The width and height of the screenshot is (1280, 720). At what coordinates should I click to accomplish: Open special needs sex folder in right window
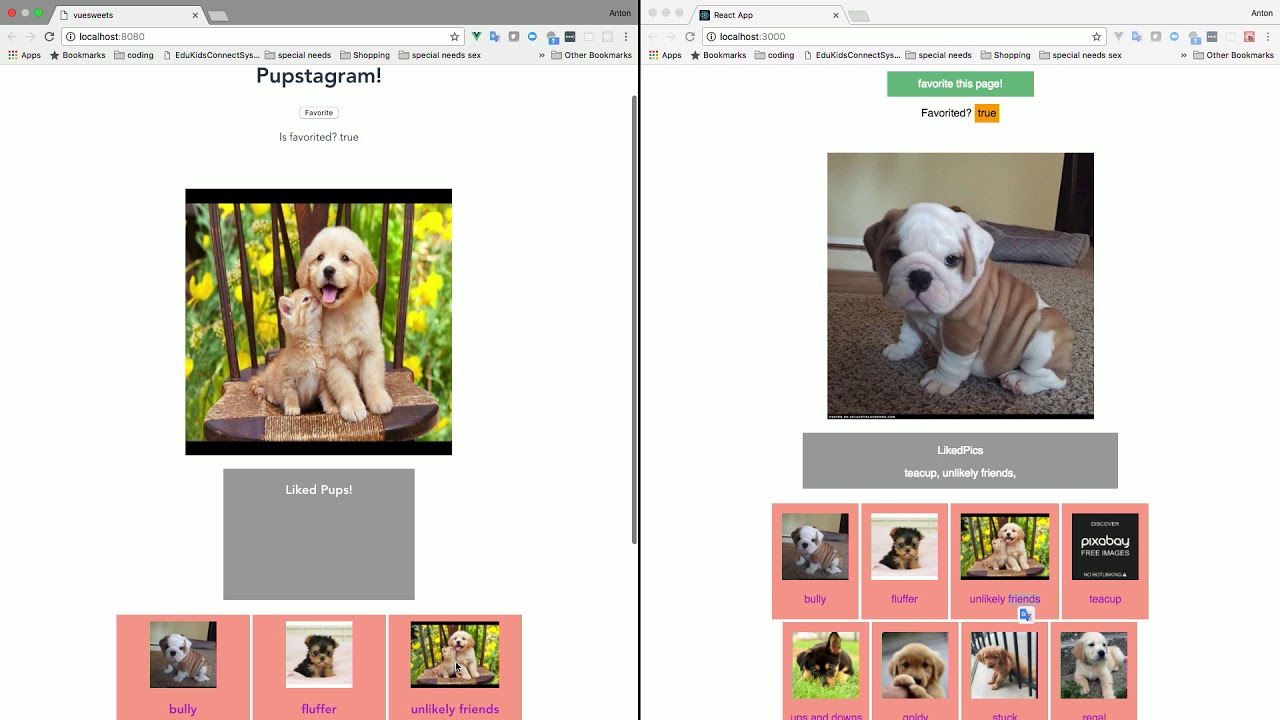coord(1081,55)
